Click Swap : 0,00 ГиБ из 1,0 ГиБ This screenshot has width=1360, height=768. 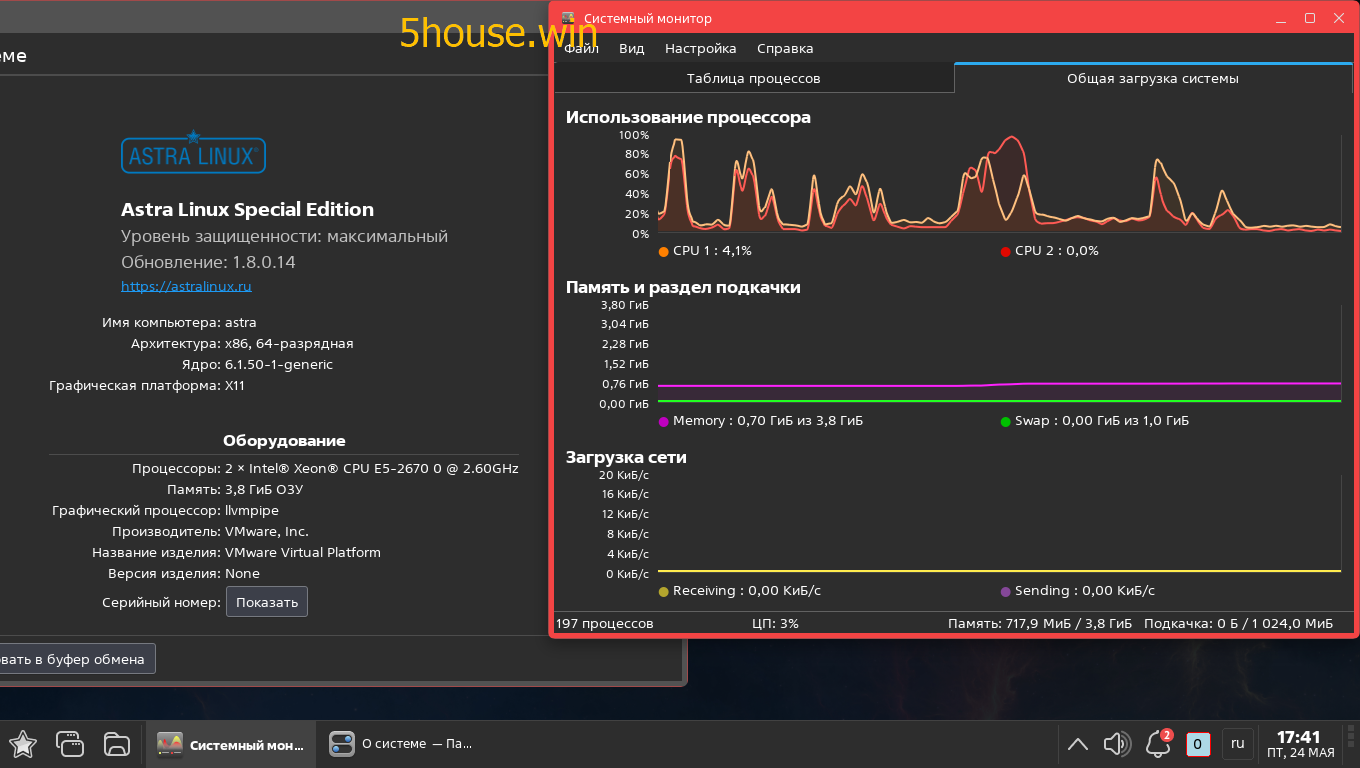click(x=1102, y=421)
